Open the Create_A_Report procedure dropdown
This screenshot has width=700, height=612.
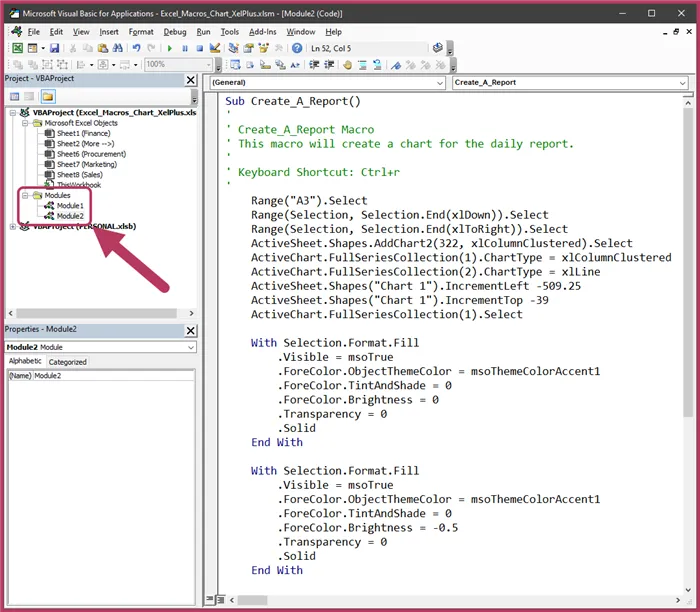(x=681, y=83)
